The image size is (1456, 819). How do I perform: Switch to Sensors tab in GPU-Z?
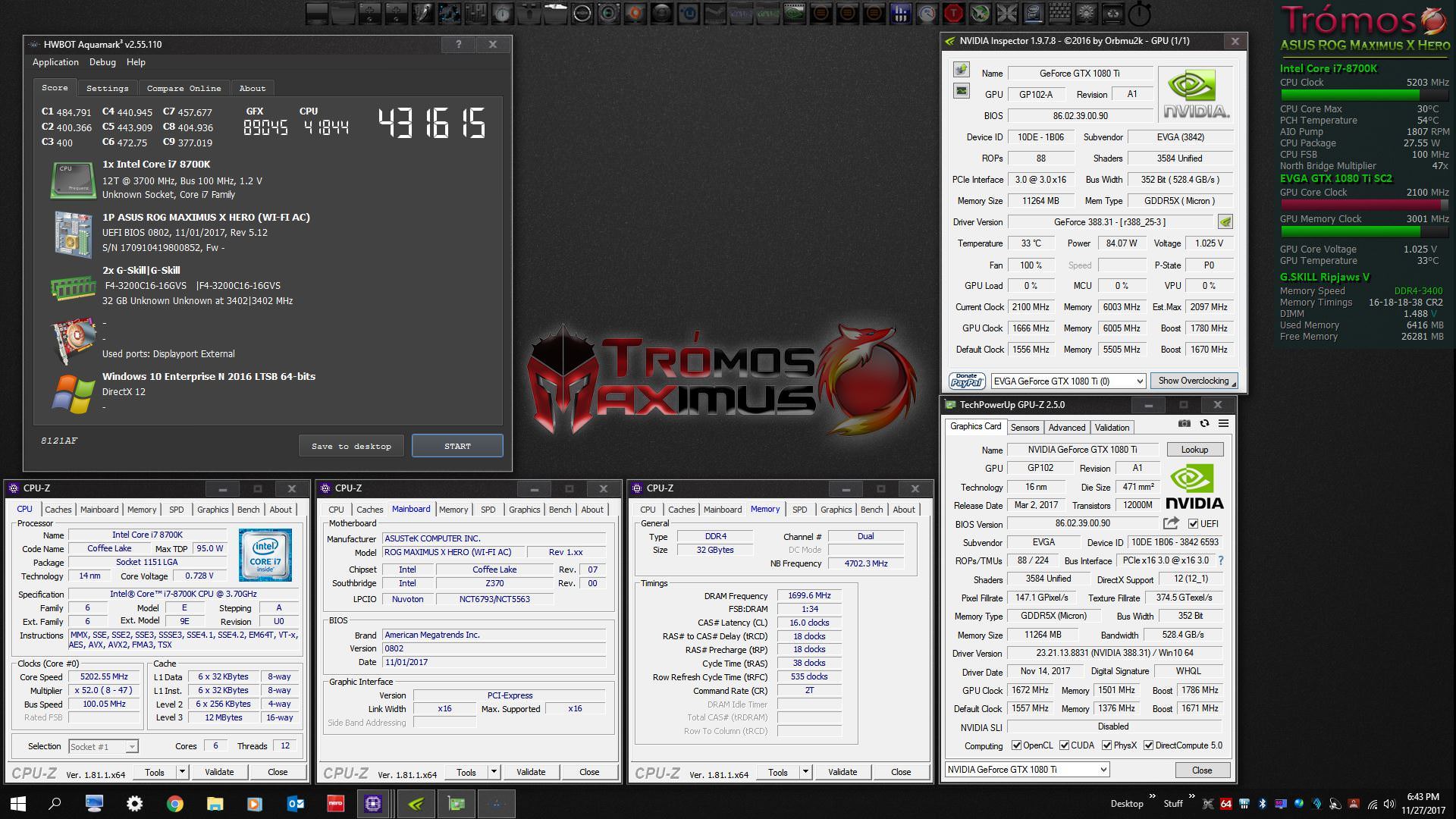click(x=1025, y=428)
